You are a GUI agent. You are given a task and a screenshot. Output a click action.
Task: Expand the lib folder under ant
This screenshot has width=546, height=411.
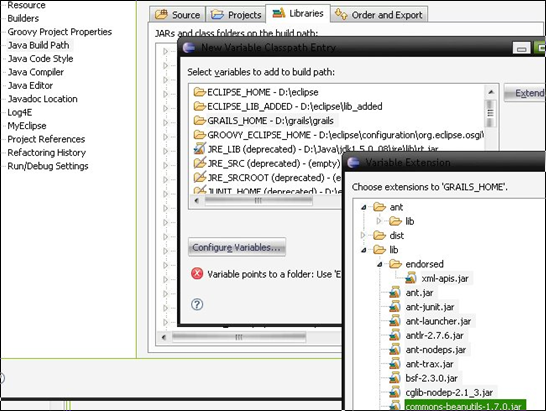[x=379, y=221]
